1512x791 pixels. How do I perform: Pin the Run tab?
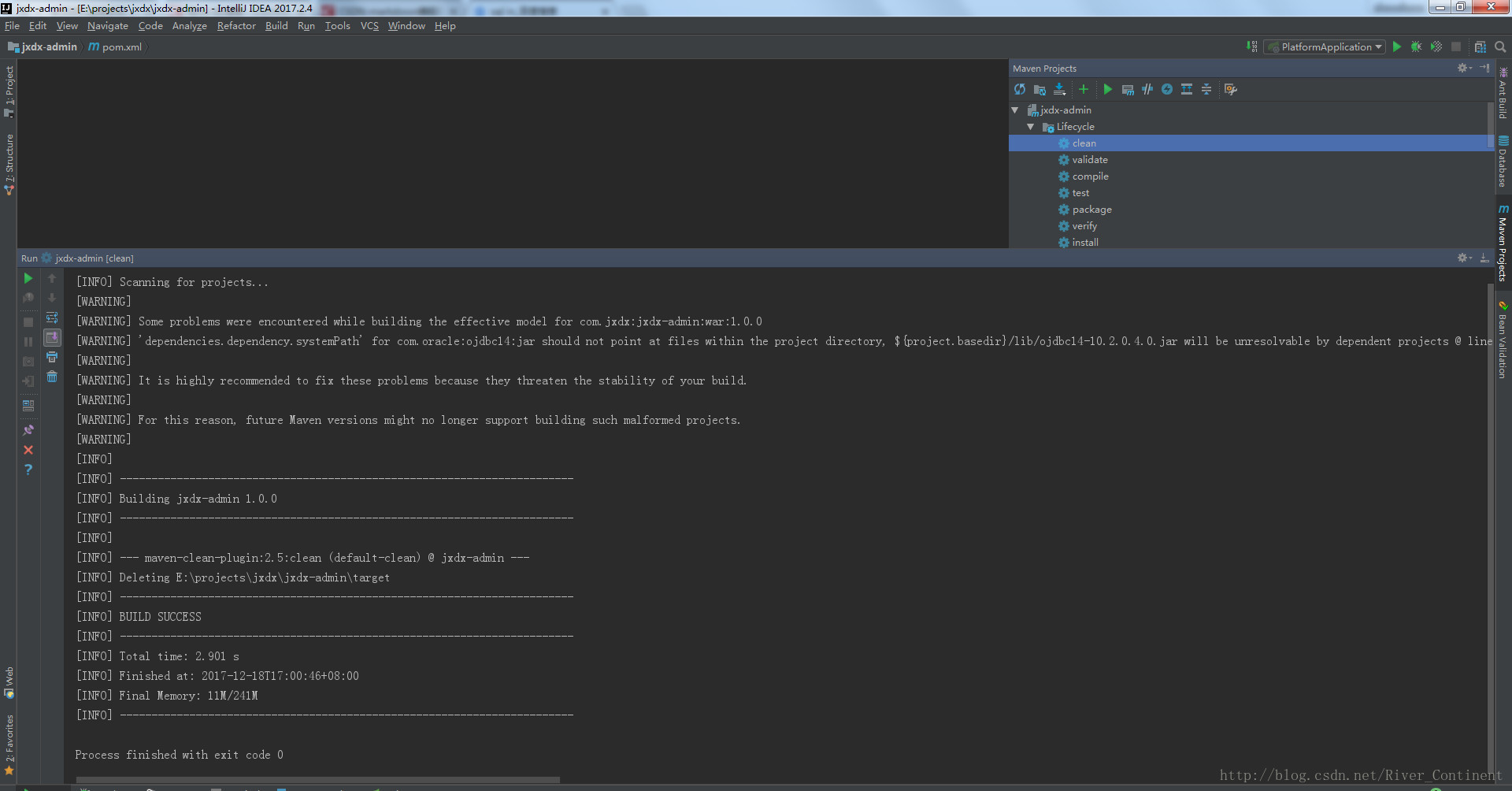tap(28, 430)
